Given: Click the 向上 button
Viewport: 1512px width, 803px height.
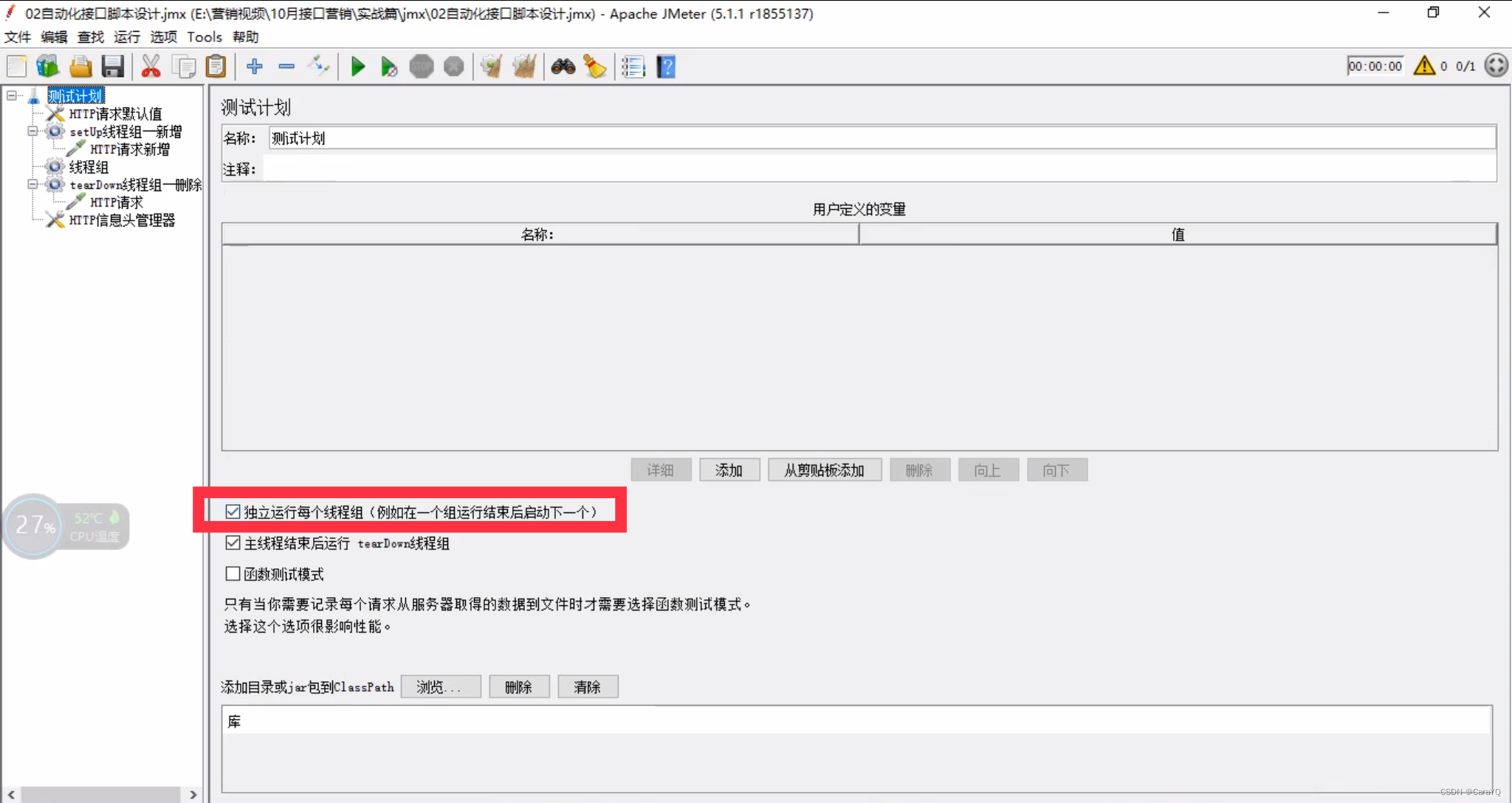Looking at the screenshot, I should pos(989,470).
